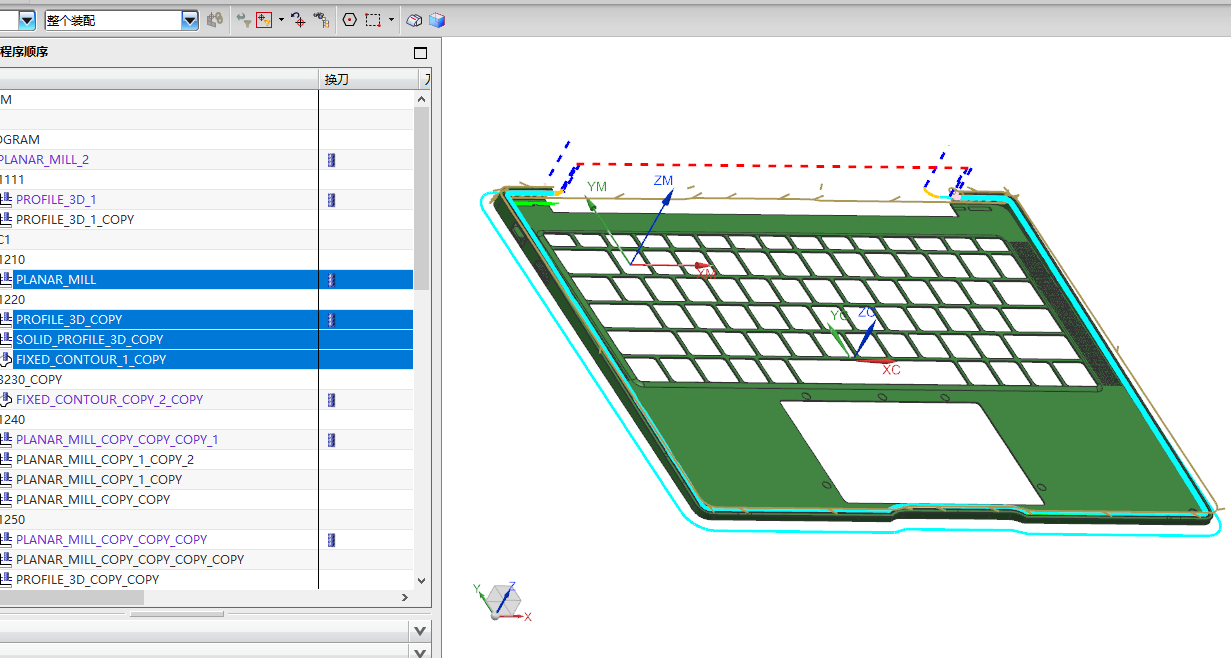
Task: Maximize the 程序顺序 navigator panel
Action: click(x=420, y=53)
